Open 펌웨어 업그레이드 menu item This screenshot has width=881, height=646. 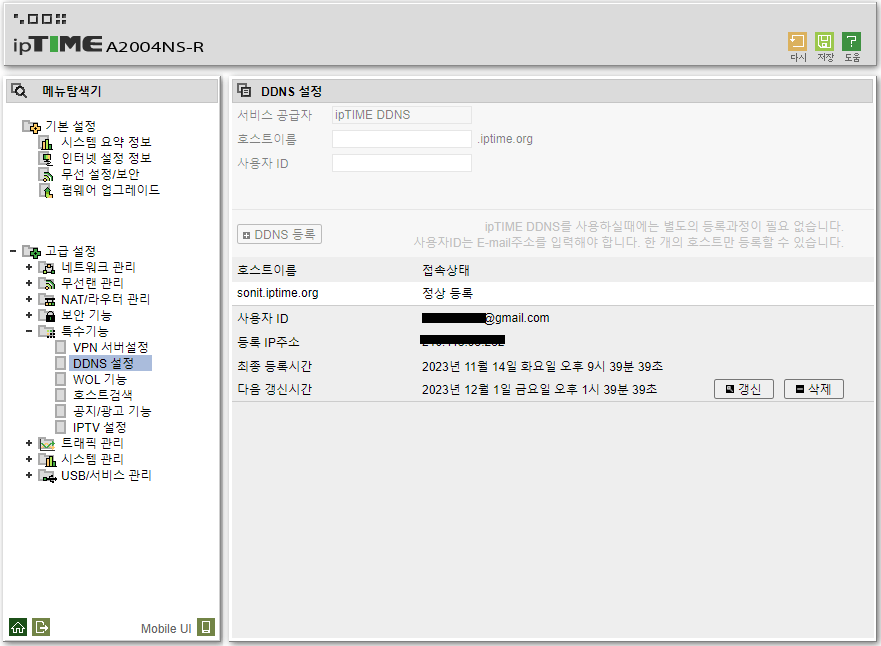point(110,190)
